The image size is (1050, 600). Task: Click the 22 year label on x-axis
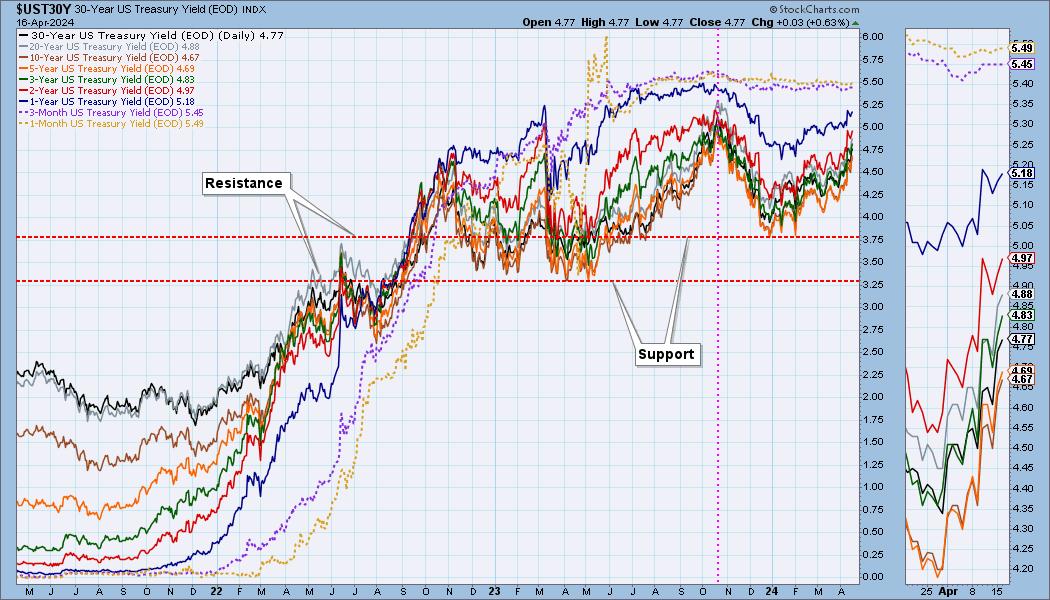click(216, 591)
